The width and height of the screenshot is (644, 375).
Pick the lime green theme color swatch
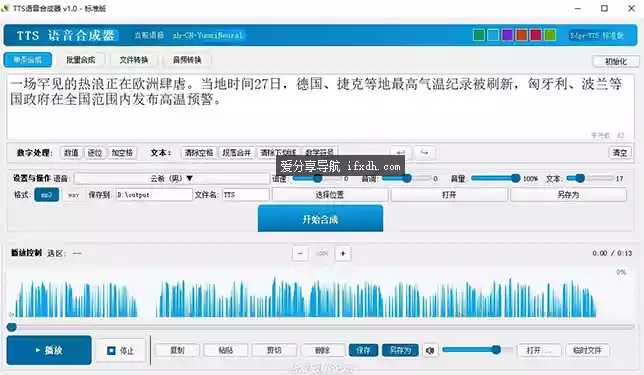pos(550,35)
